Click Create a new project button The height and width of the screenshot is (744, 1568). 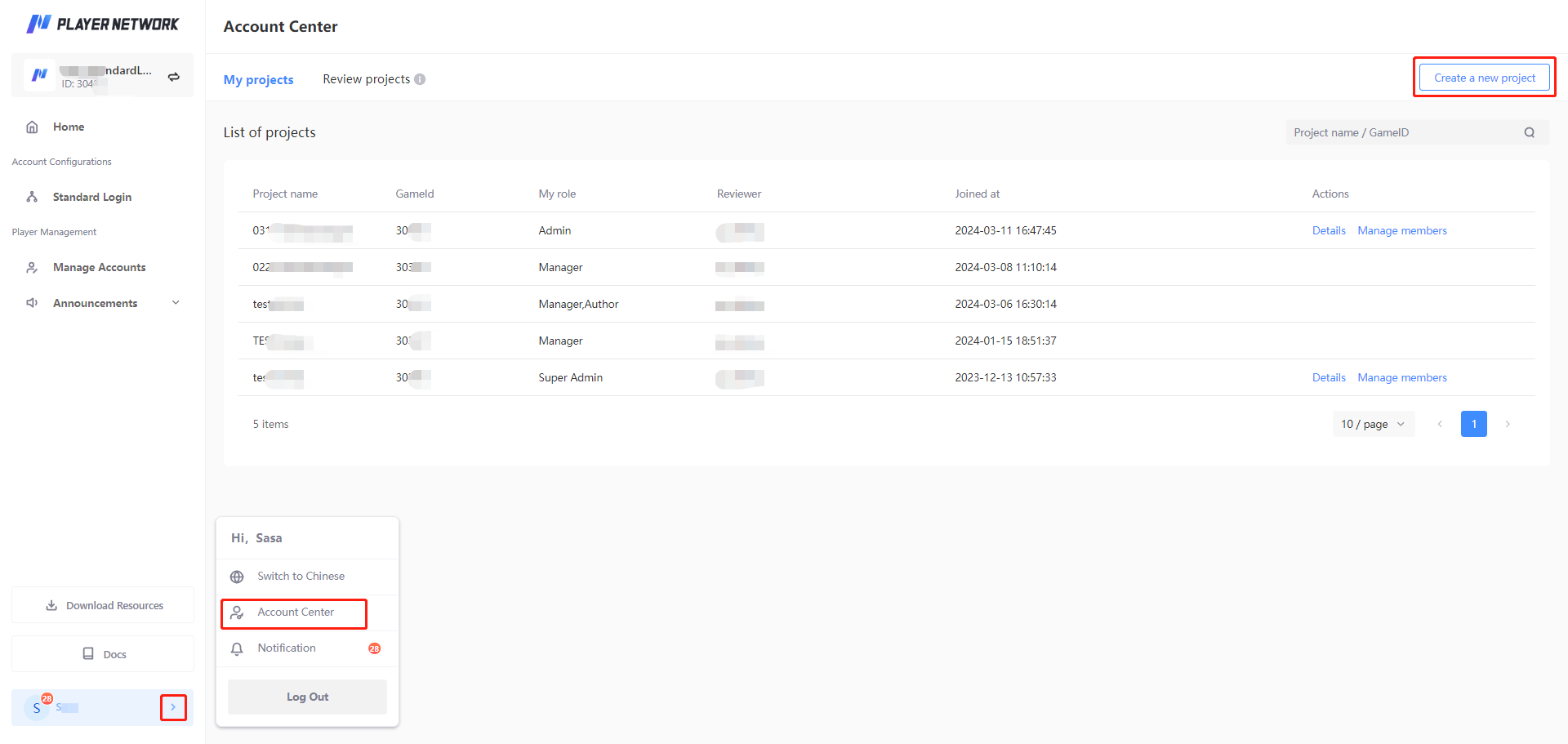[1484, 78]
